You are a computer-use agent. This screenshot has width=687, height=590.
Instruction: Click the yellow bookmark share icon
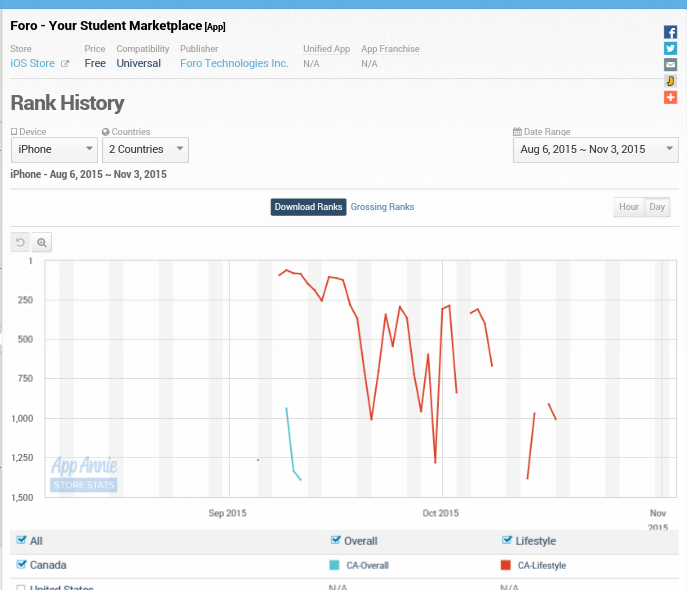[x=670, y=81]
